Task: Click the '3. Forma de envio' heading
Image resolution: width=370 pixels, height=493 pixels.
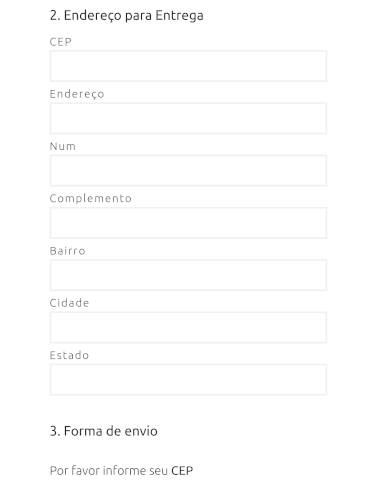Action: tap(104, 431)
